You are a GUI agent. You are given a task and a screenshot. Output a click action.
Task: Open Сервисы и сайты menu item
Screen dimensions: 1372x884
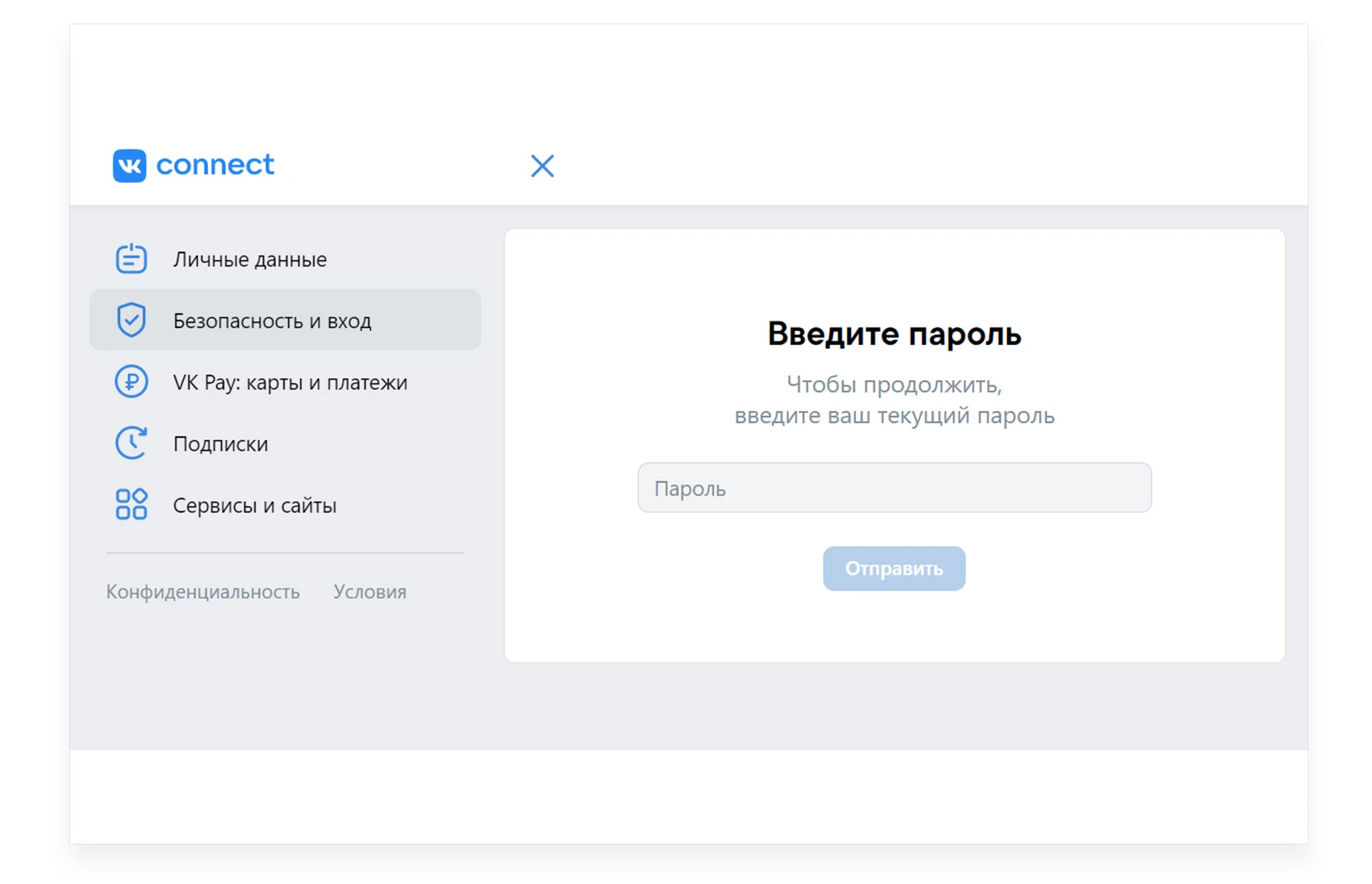click(x=285, y=505)
